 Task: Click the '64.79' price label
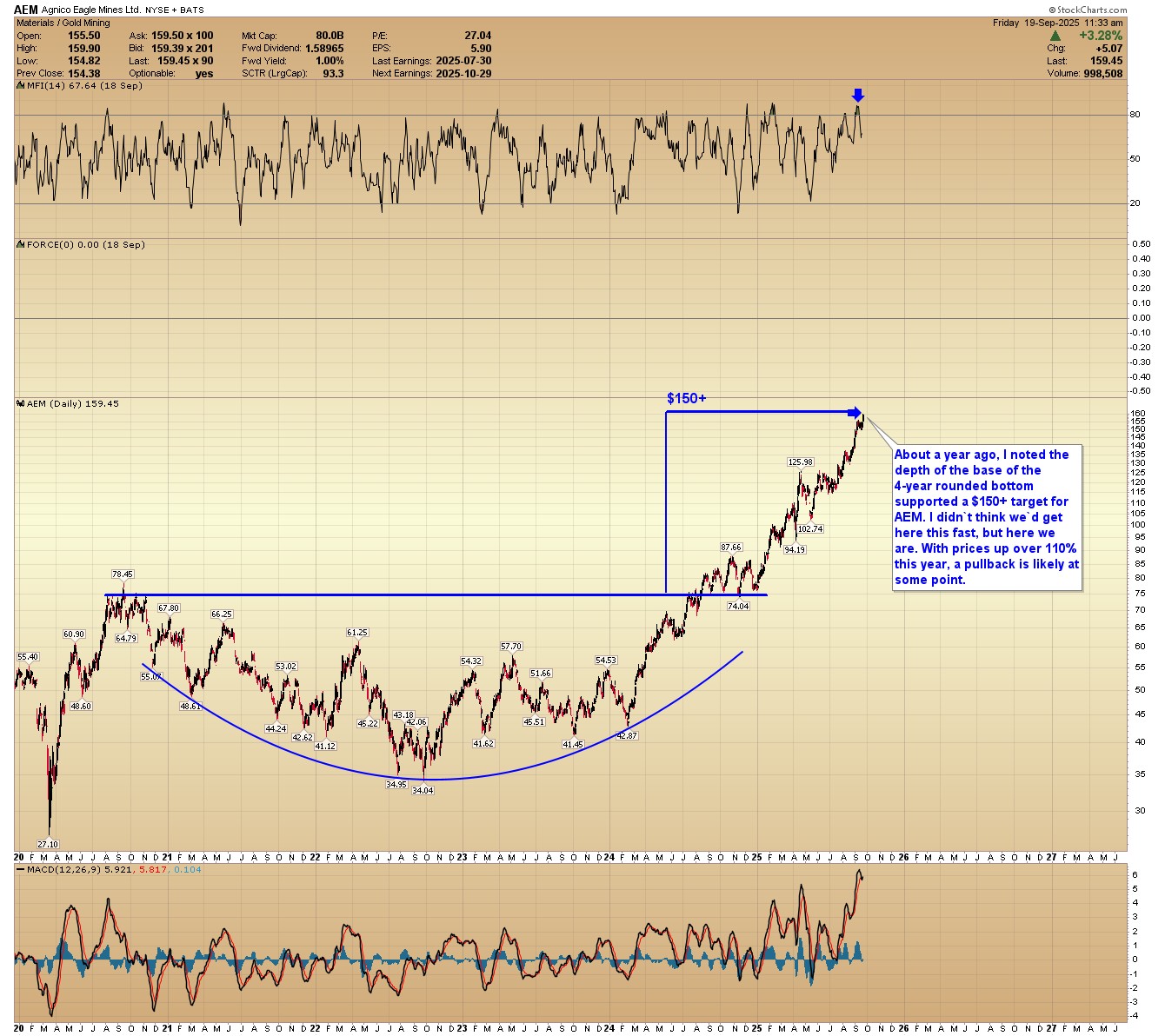pyautogui.click(x=126, y=638)
